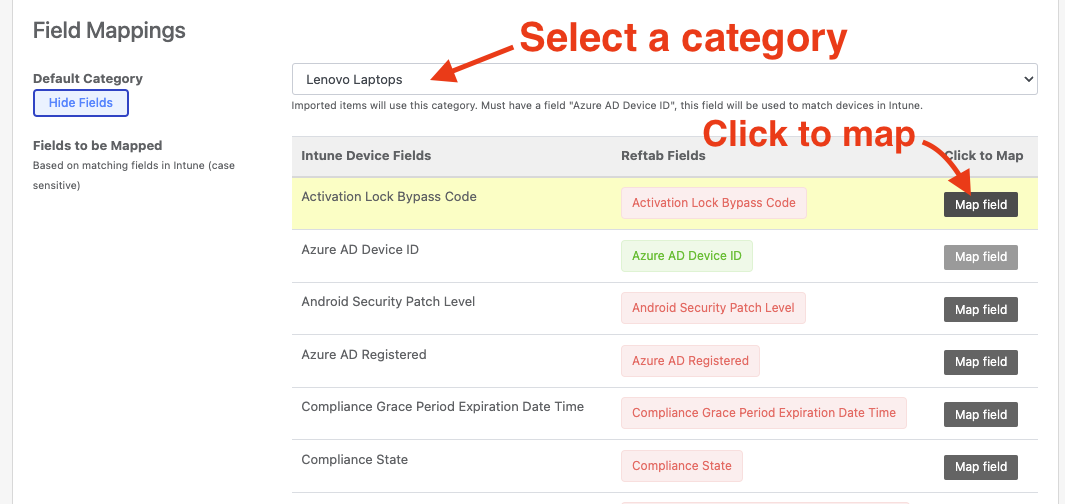Click the Compliance State Reftab tag

(x=682, y=466)
